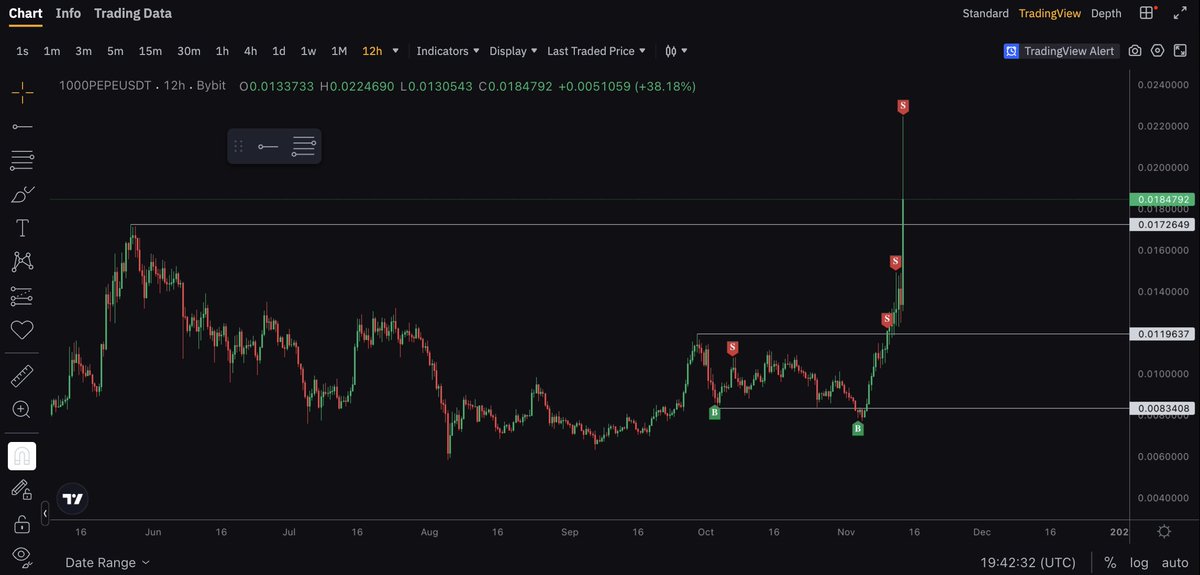This screenshot has height=575, width=1200.
Task: Click the 0.0119637 price line label
Action: pos(1161,333)
